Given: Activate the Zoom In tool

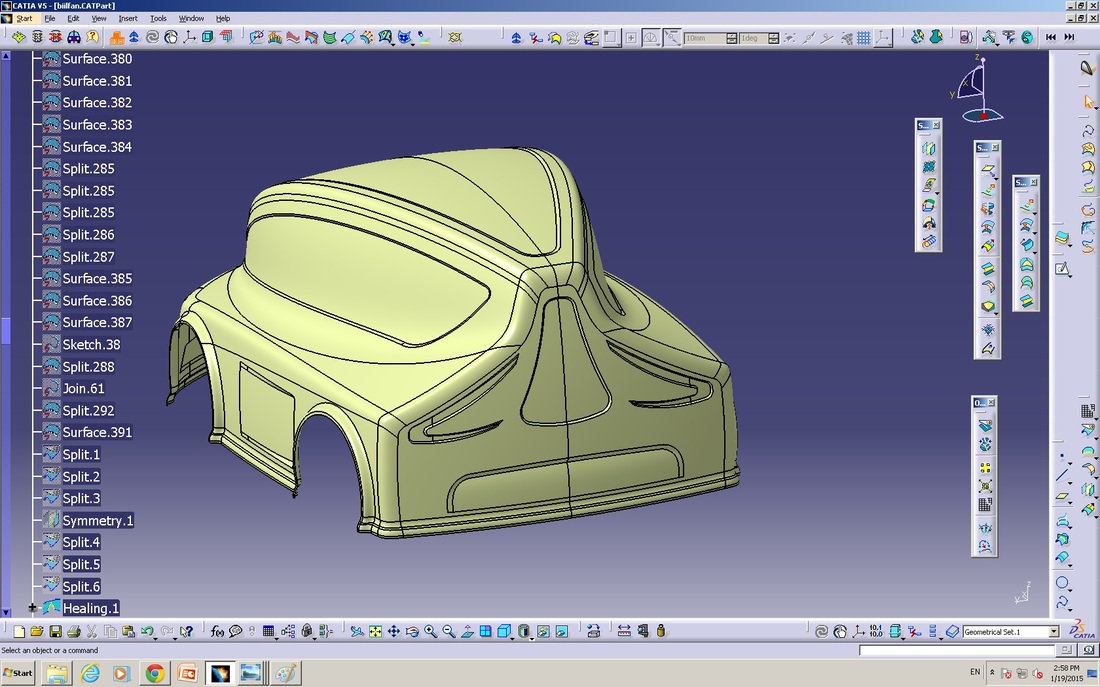Looking at the screenshot, I should tap(429, 631).
